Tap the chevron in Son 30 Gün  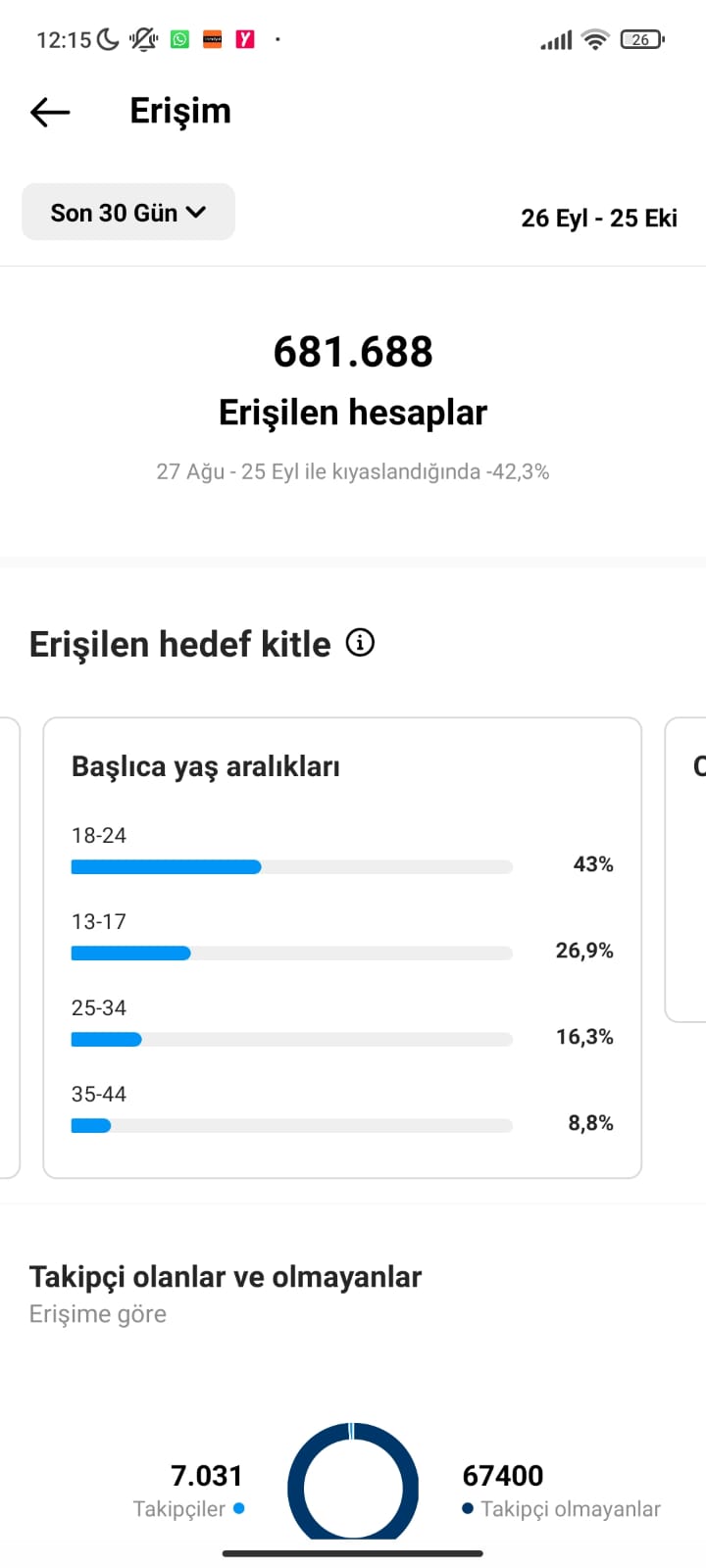tap(196, 212)
